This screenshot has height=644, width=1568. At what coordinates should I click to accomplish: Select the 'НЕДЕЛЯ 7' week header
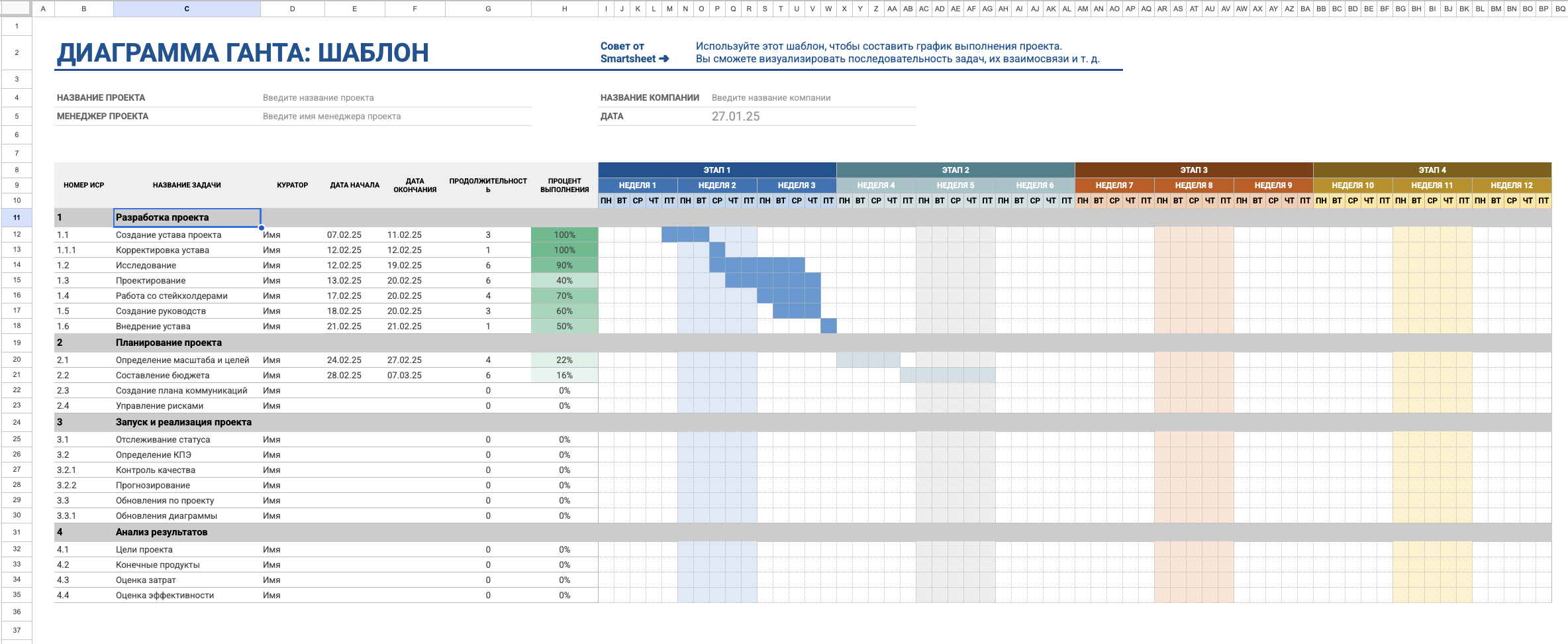point(1114,186)
